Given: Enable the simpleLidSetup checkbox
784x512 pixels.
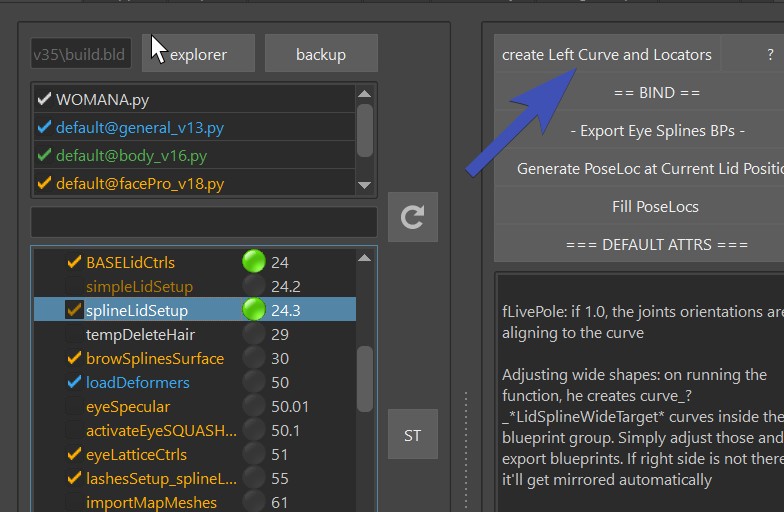Looking at the screenshot, I should coord(74,286).
